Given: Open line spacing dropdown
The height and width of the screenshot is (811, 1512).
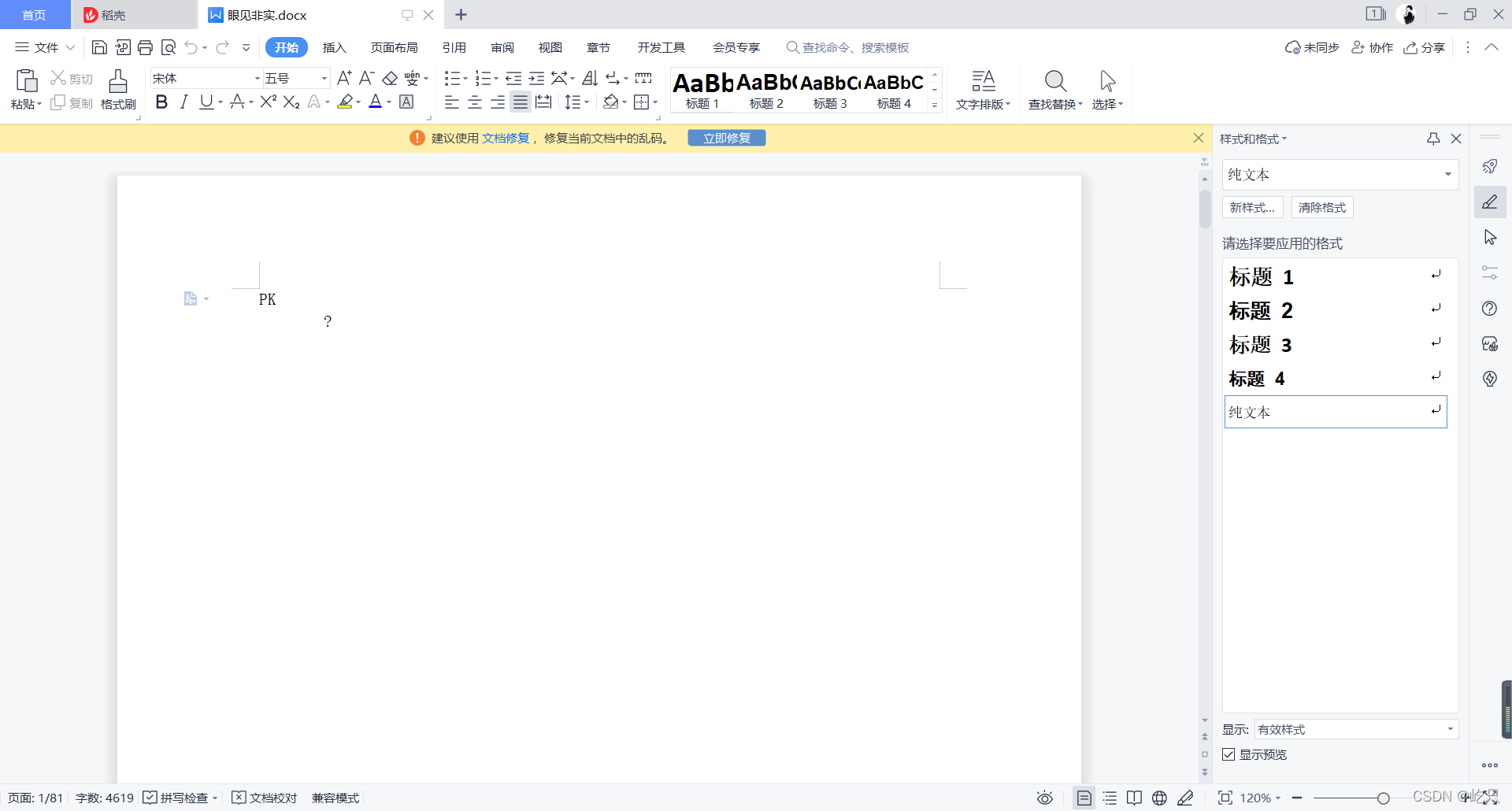Looking at the screenshot, I should [587, 102].
